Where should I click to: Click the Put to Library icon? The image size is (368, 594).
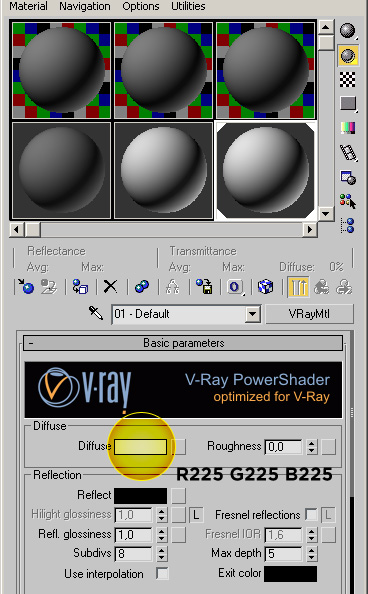pos(204,287)
